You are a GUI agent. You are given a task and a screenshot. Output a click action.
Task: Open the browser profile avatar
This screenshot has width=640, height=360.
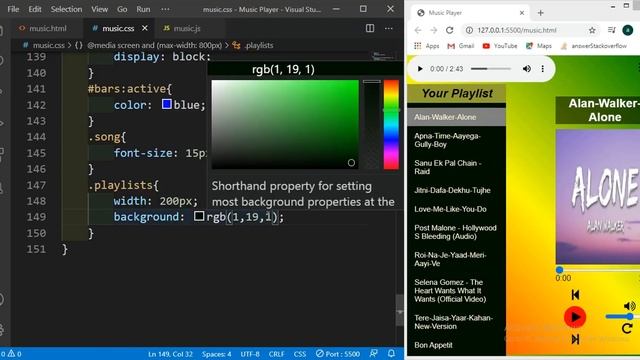tap(628, 30)
